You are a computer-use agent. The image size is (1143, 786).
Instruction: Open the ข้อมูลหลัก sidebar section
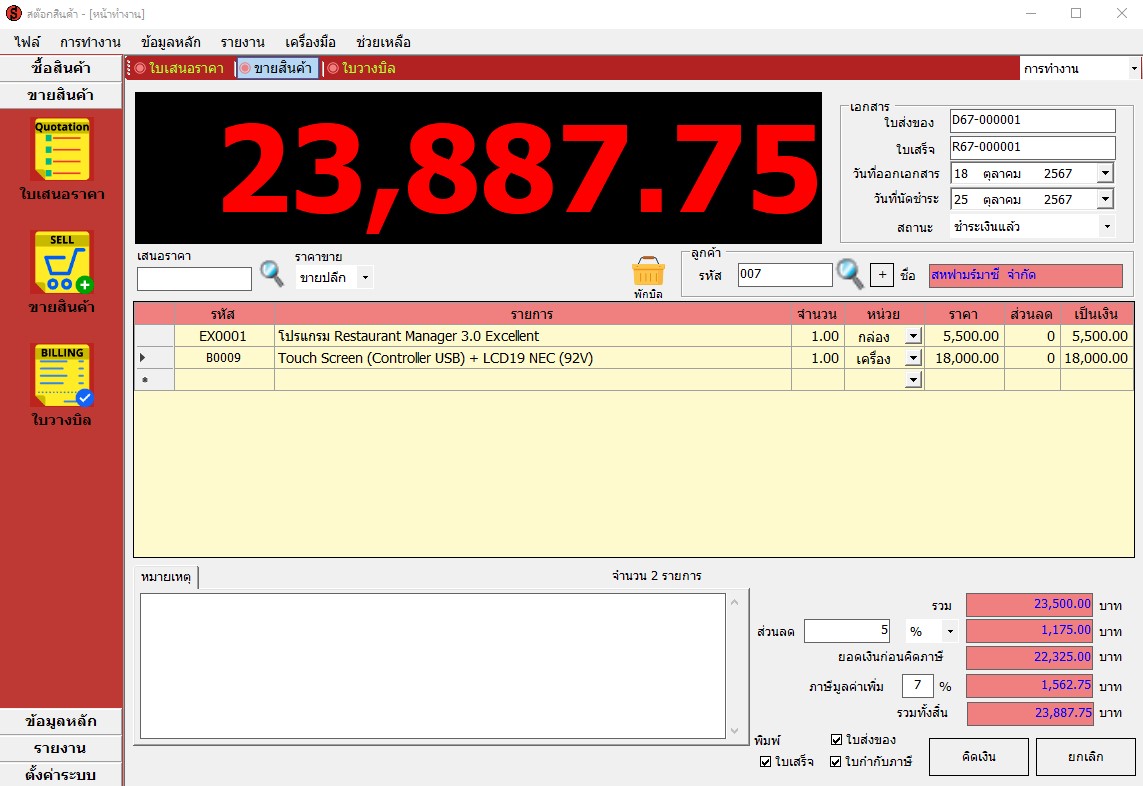tap(61, 721)
